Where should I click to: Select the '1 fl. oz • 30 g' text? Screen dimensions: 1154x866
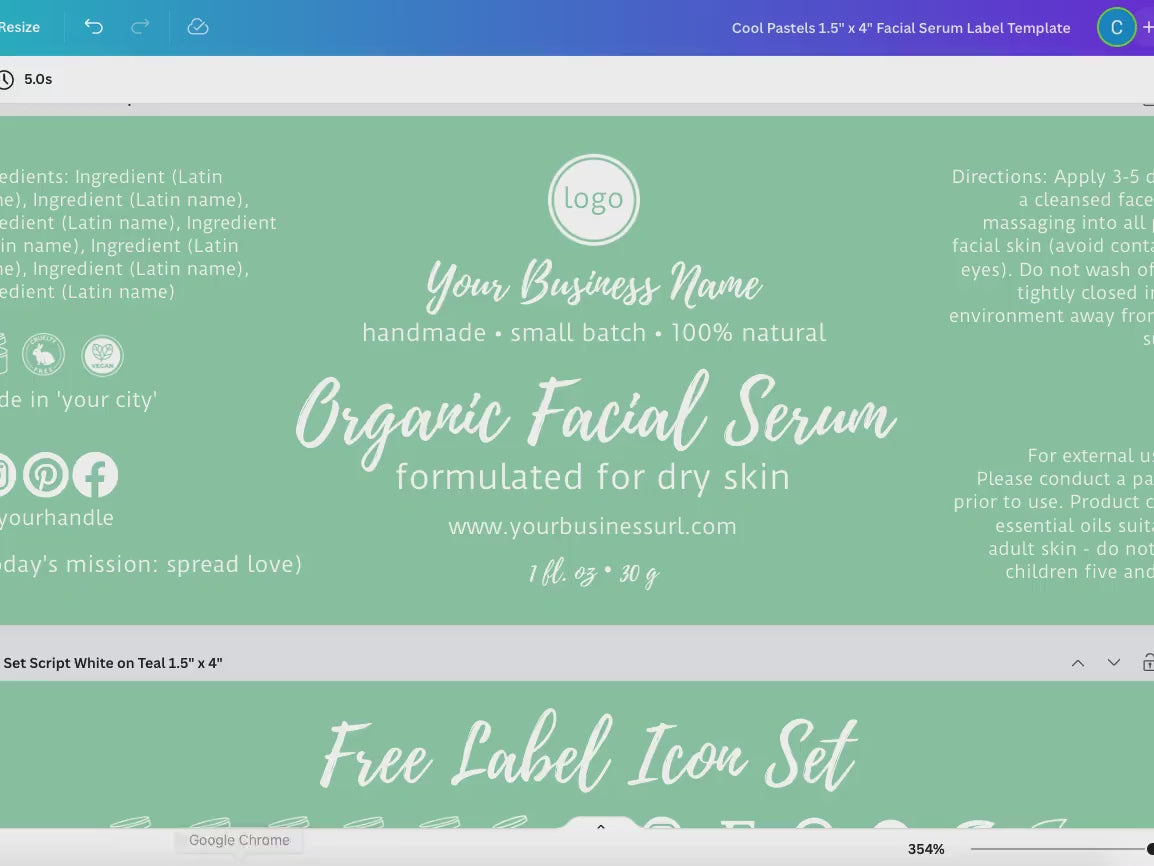[x=594, y=572]
